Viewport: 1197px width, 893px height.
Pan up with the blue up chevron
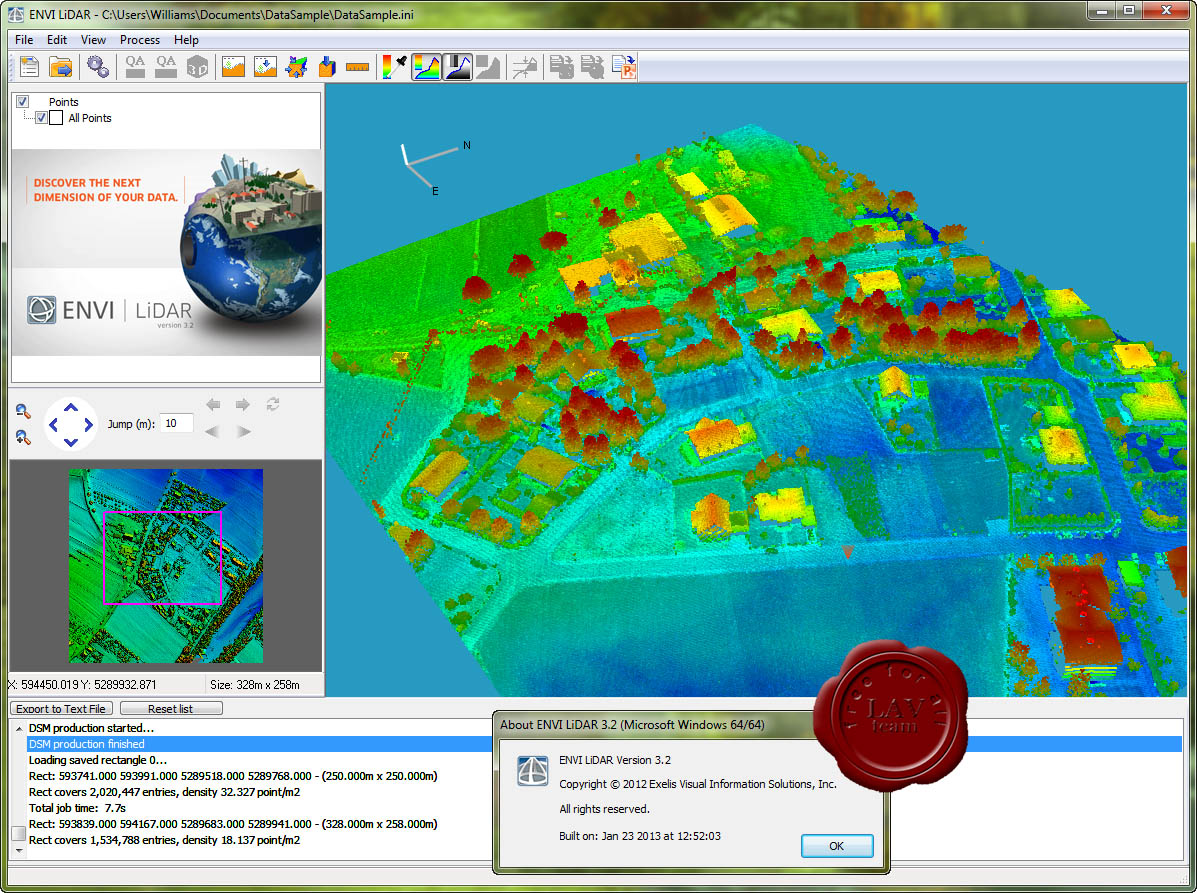pos(70,408)
